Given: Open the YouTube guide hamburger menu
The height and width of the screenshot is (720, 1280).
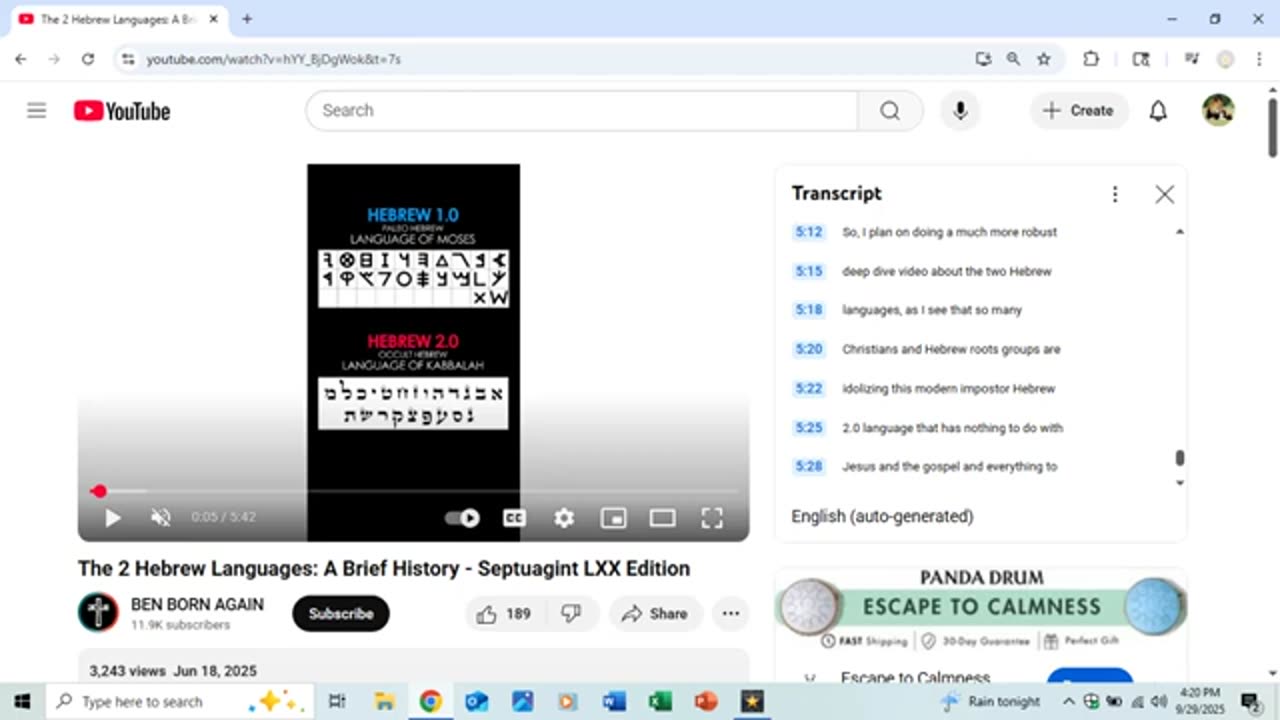Looking at the screenshot, I should click(x=37, y=110).
